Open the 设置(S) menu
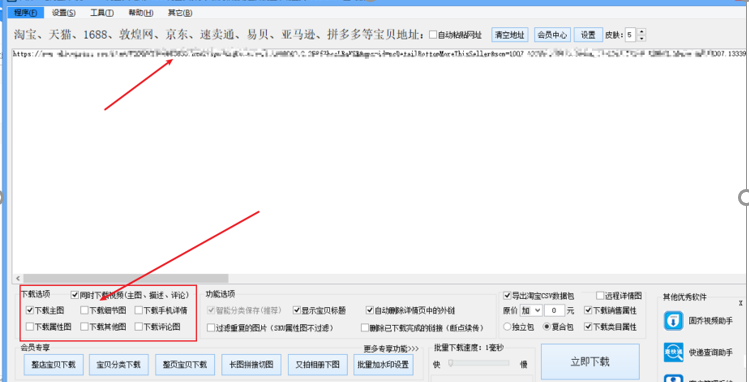Screen dimensions: 749x382 tap(64, 13)
